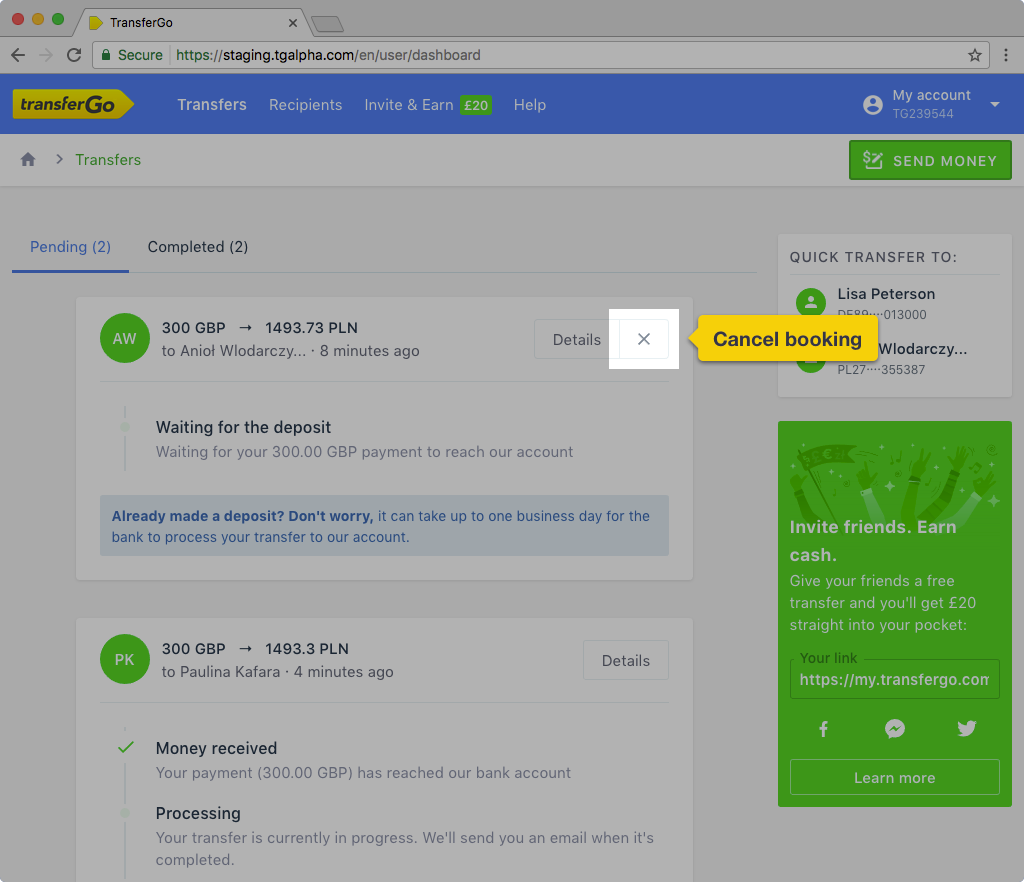Expand the My account dropdown arrow
This screenshot has height=882, width=1024.
tap(995, 104)
